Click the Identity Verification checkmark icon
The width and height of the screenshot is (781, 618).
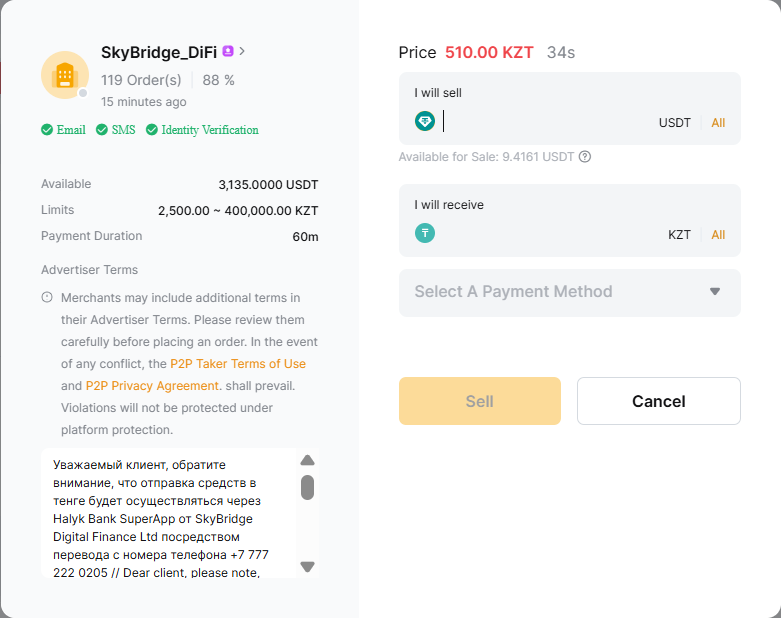coord(152,130)
